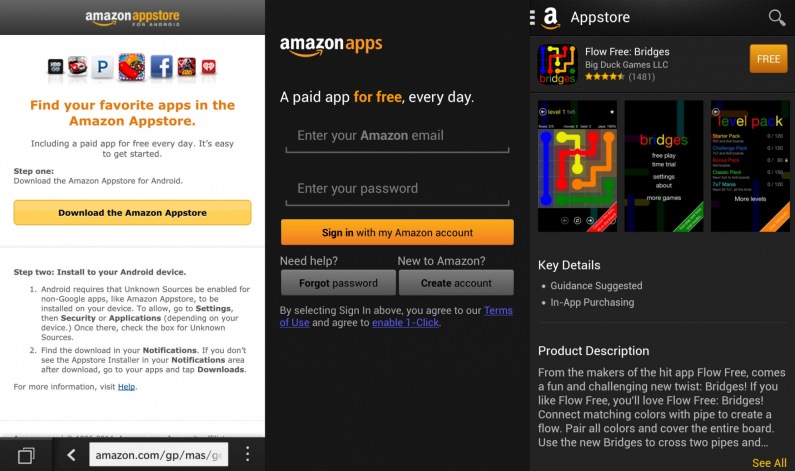
Task: Tap the search magnifier in Appstore header
Action: point(776,18)
